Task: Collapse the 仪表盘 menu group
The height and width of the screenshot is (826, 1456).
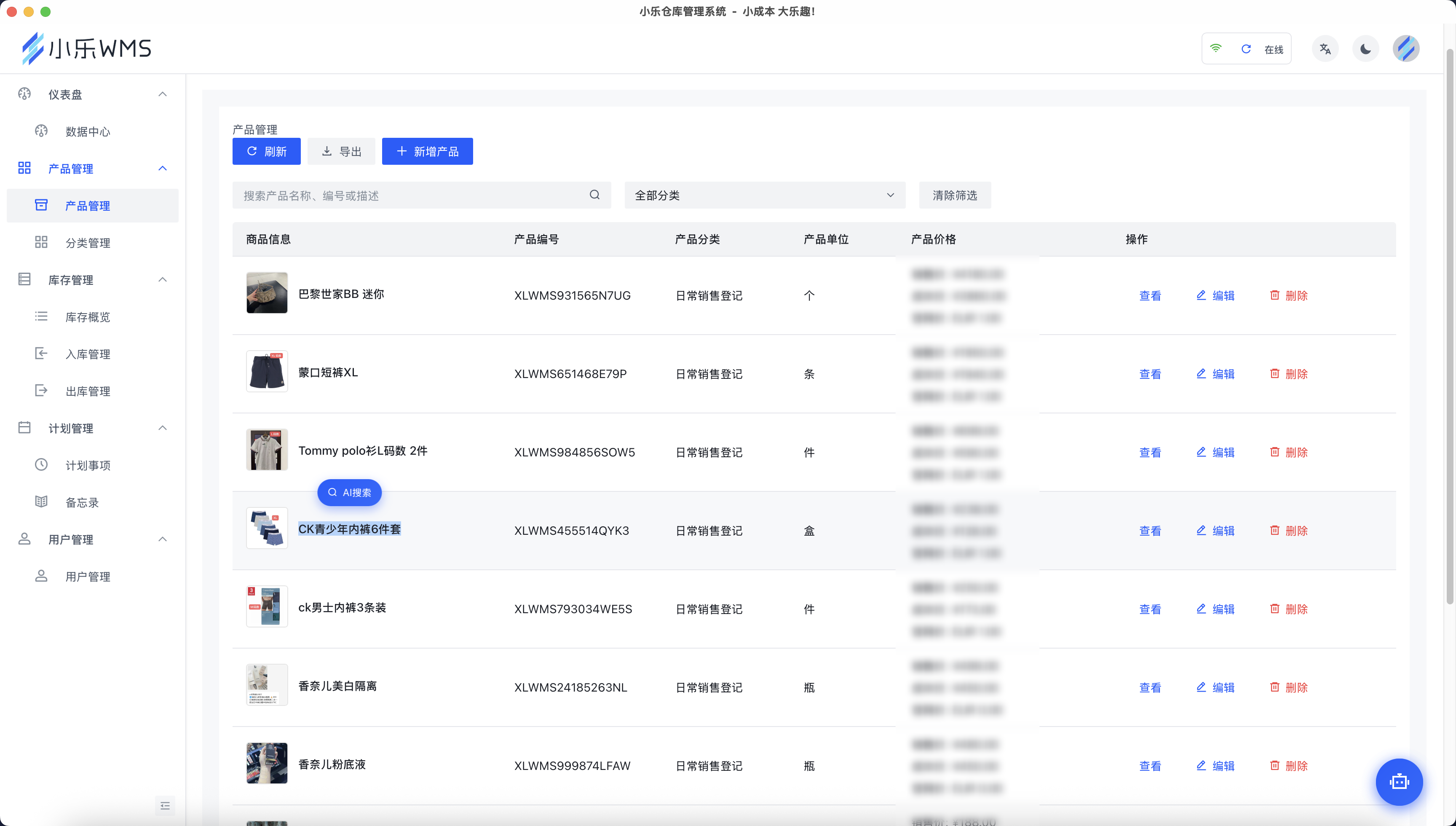Action: pos(162,94)
